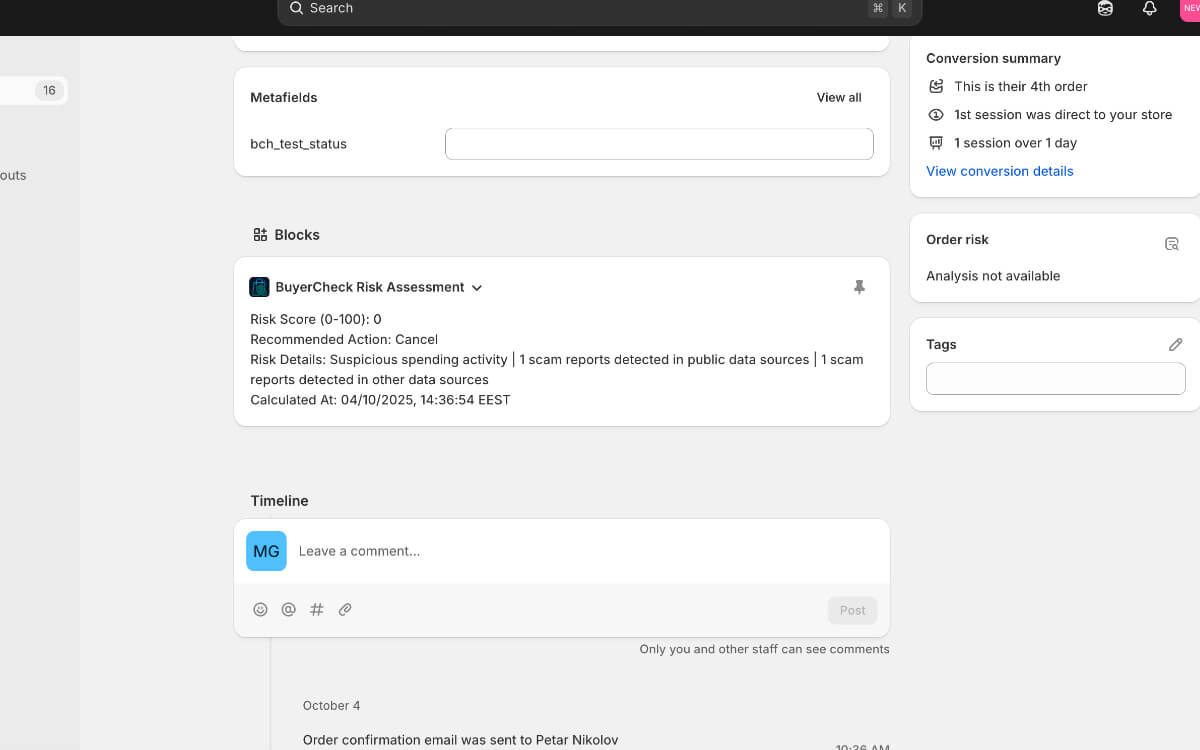The height and width of the screenshot is (750, 1200).
Task: Click View all metafields
Action: (839, 97)
